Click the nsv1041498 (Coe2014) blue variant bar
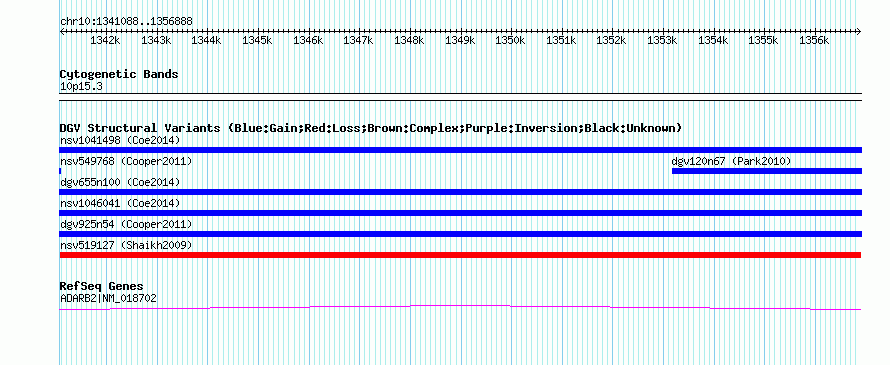This screenshot has width=890, height=365. click(460, 150)
